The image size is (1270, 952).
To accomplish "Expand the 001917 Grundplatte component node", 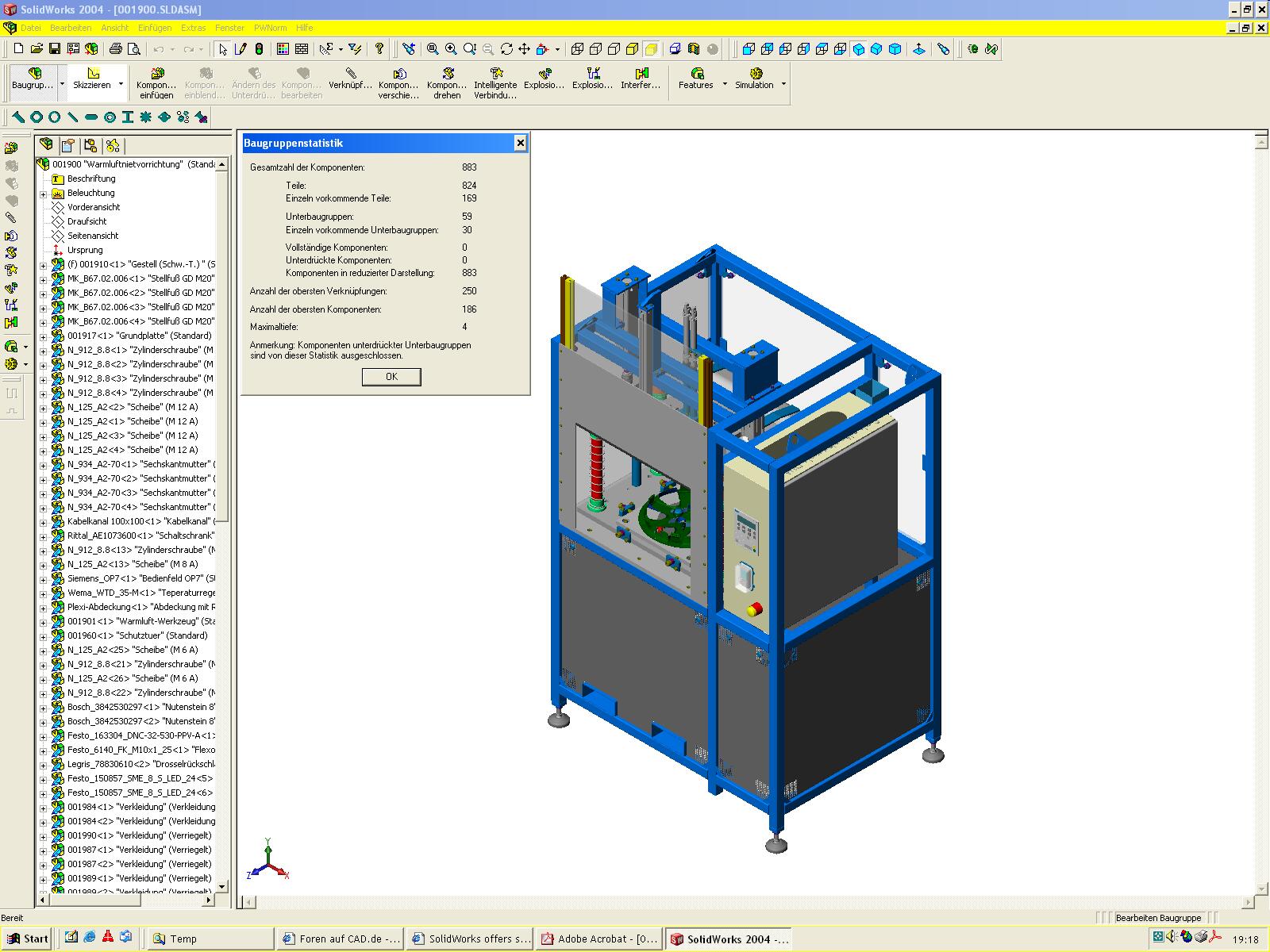I will (x=44, y=336).
